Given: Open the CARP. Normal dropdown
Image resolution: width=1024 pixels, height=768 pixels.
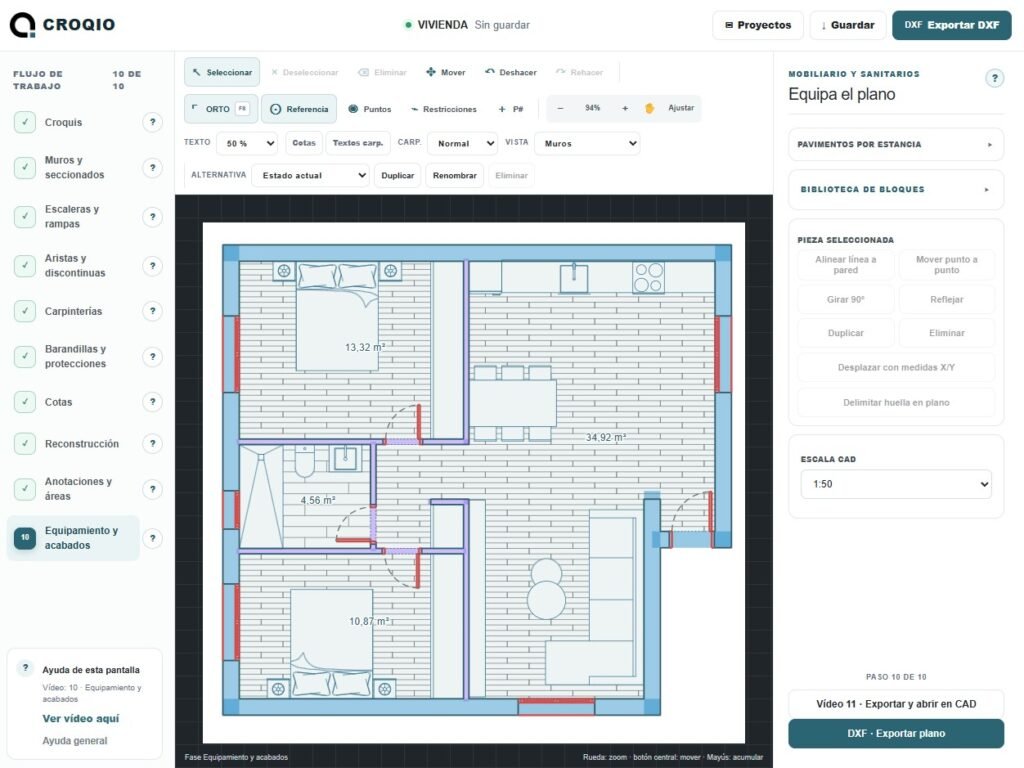Looking at the screenshot, I should pyautogui.click(x=462, y=144).
